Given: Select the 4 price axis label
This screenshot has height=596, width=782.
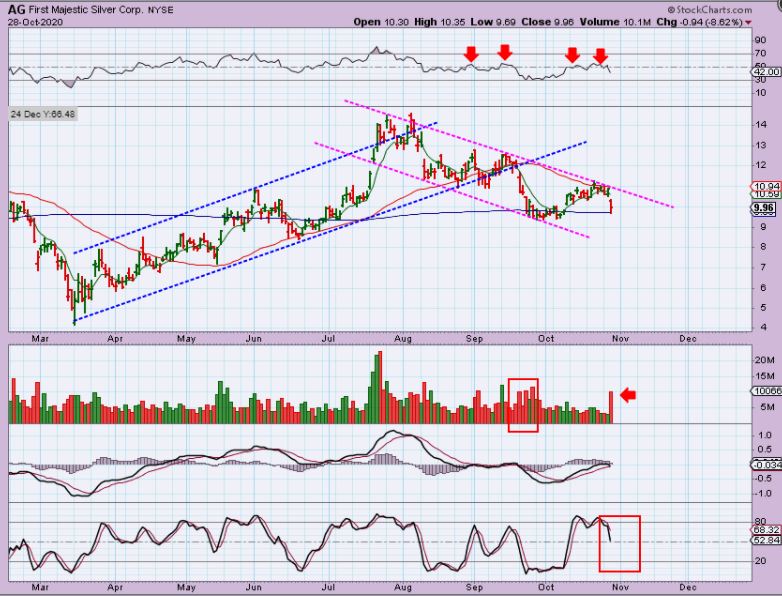Looking at the screenshot, I should (x=764, y=328).
